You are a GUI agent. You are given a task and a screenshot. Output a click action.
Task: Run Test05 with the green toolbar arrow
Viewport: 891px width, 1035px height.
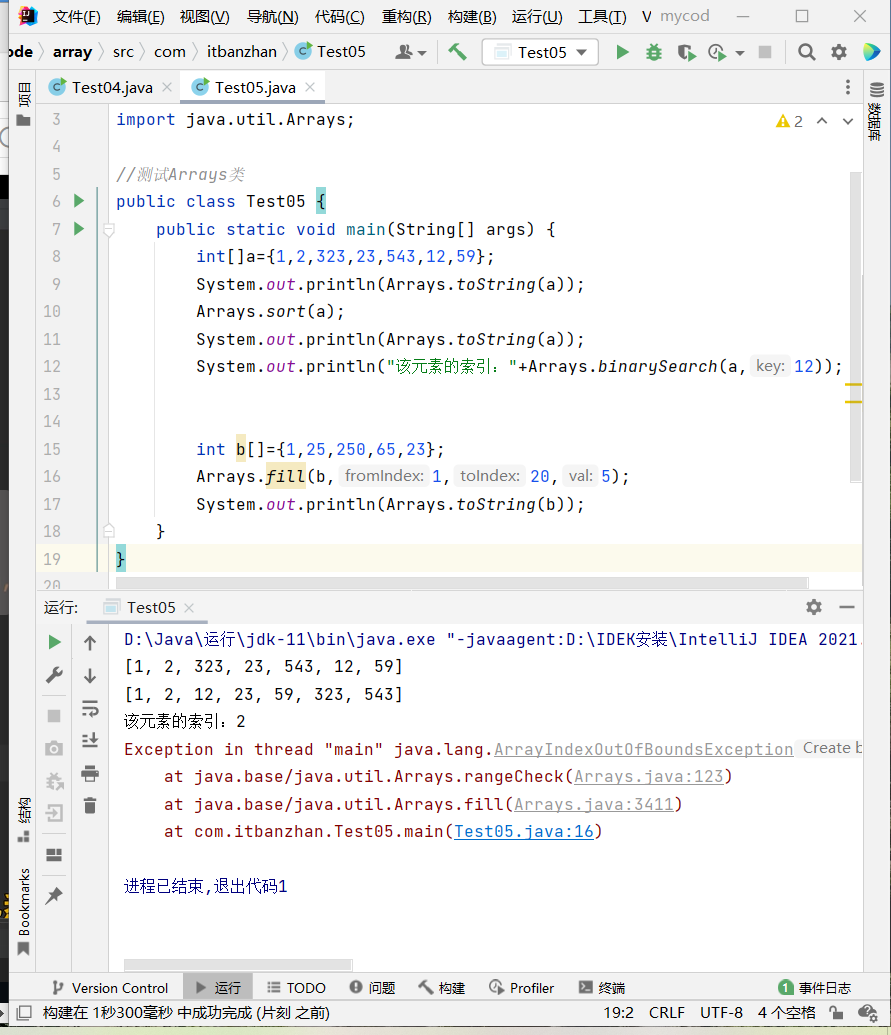pyautogui.click(x=622, y=52)
